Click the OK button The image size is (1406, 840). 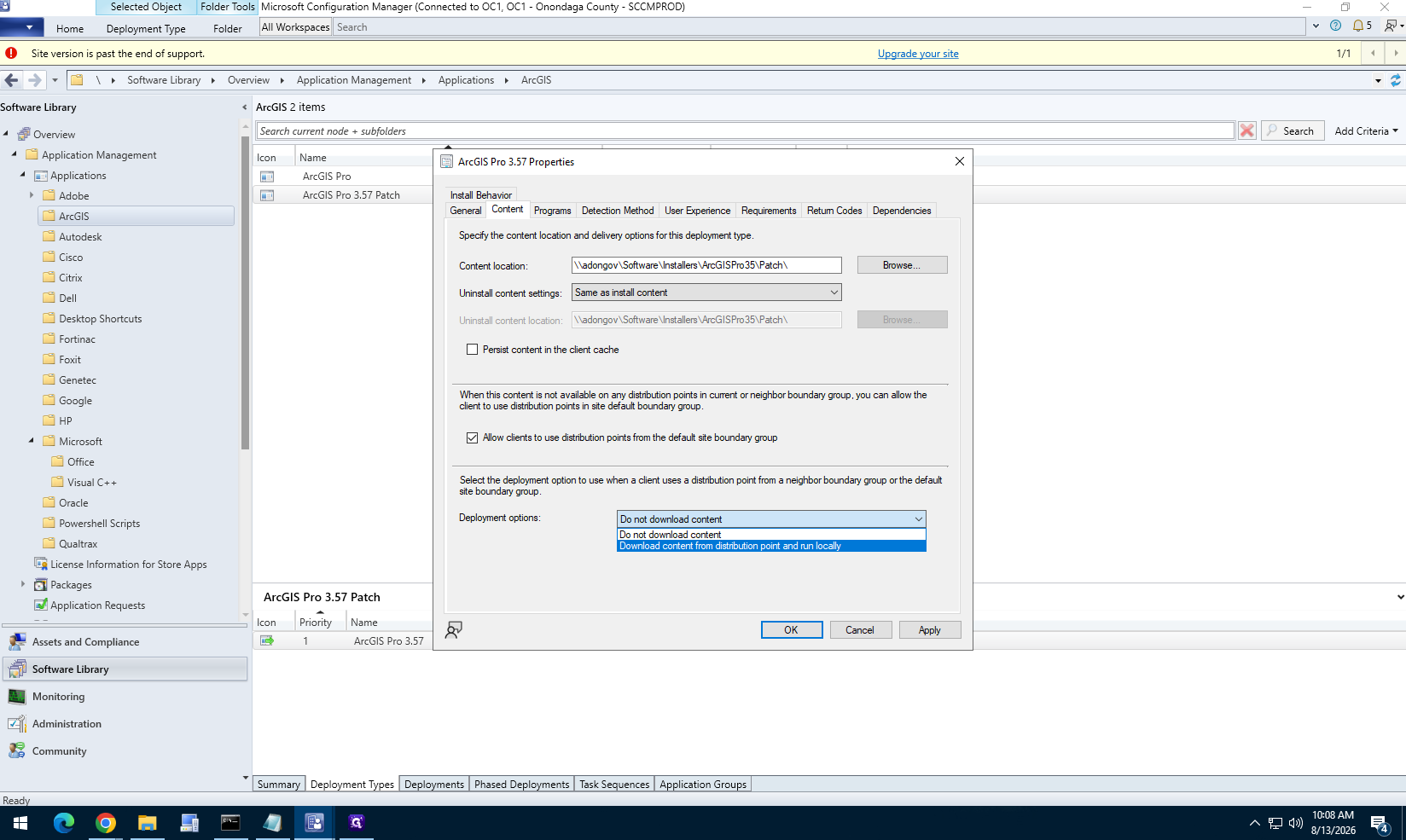(x=792, y=630)
